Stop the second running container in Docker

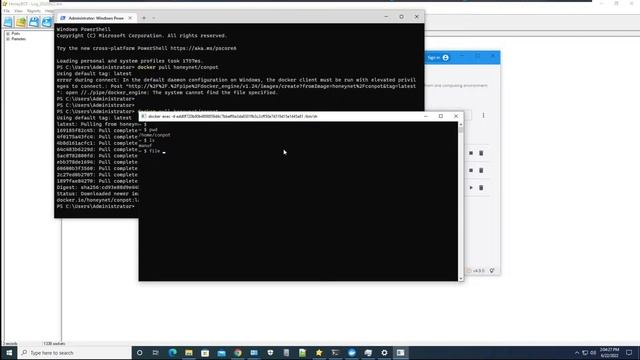click(x=471, y=170)
